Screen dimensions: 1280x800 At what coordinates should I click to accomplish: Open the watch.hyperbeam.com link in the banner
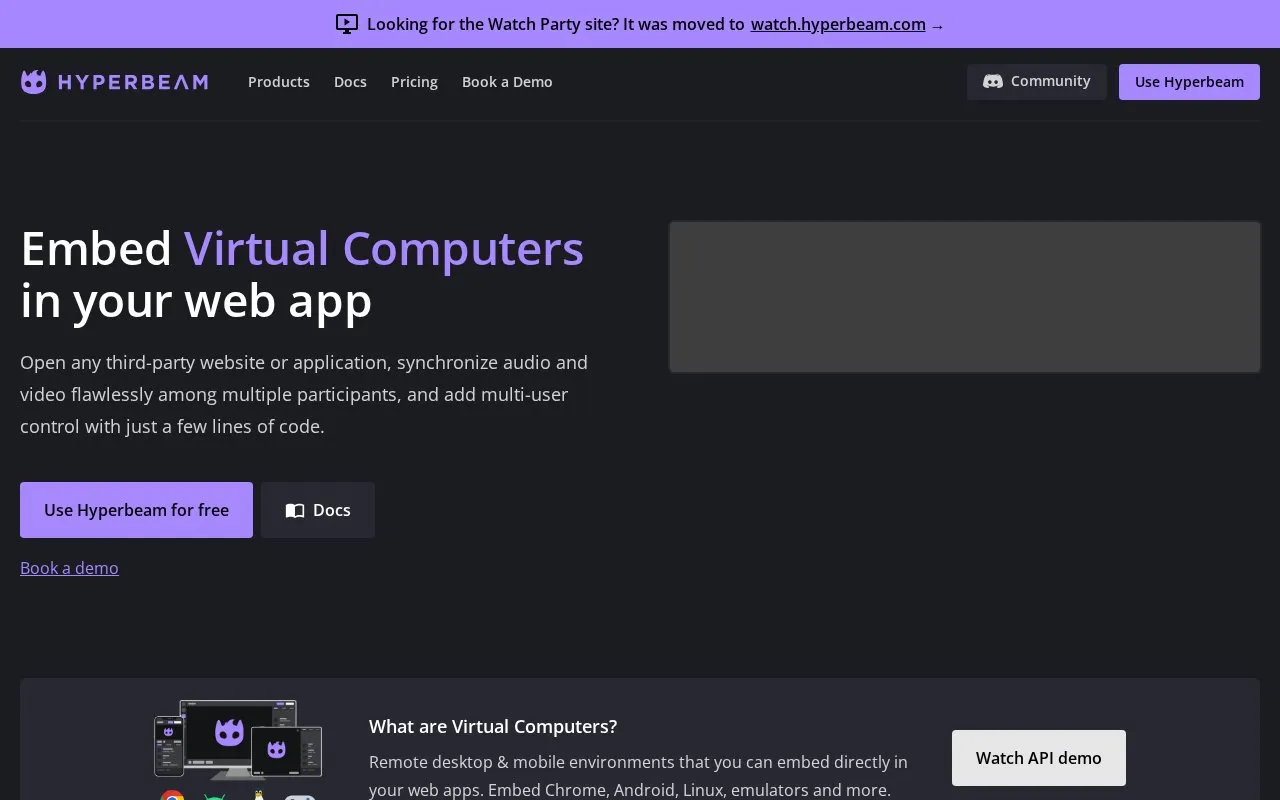click(838, 24)
